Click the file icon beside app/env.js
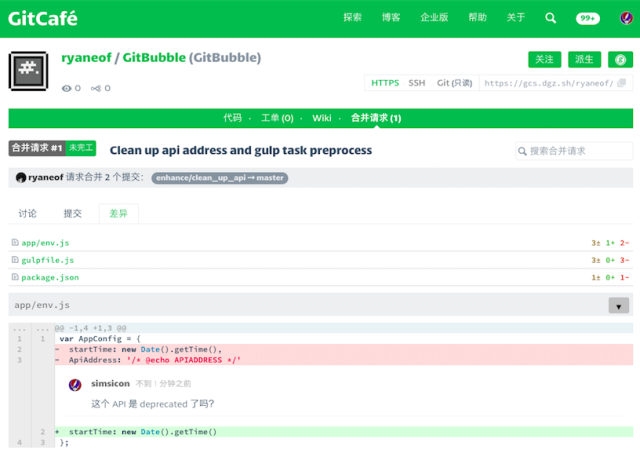The image size is (640, 464). pyautogui.click(x=15, y=242)
